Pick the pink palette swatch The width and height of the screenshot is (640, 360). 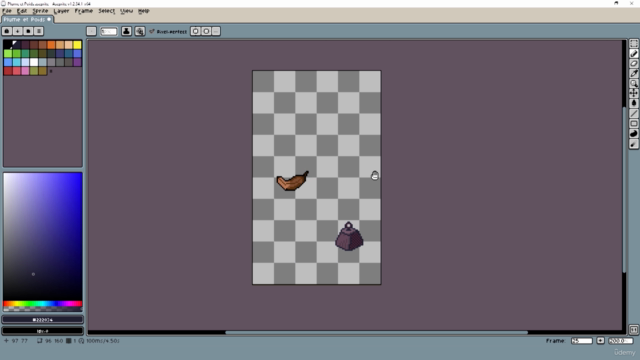25,71
